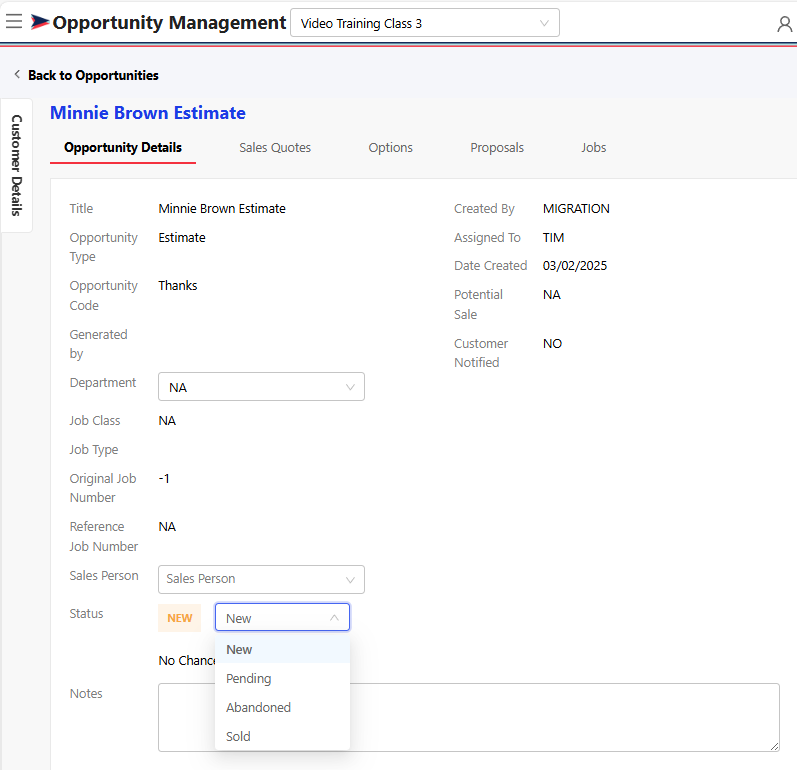Click the Estimate opportunity type value

click(x=182, y=237)
